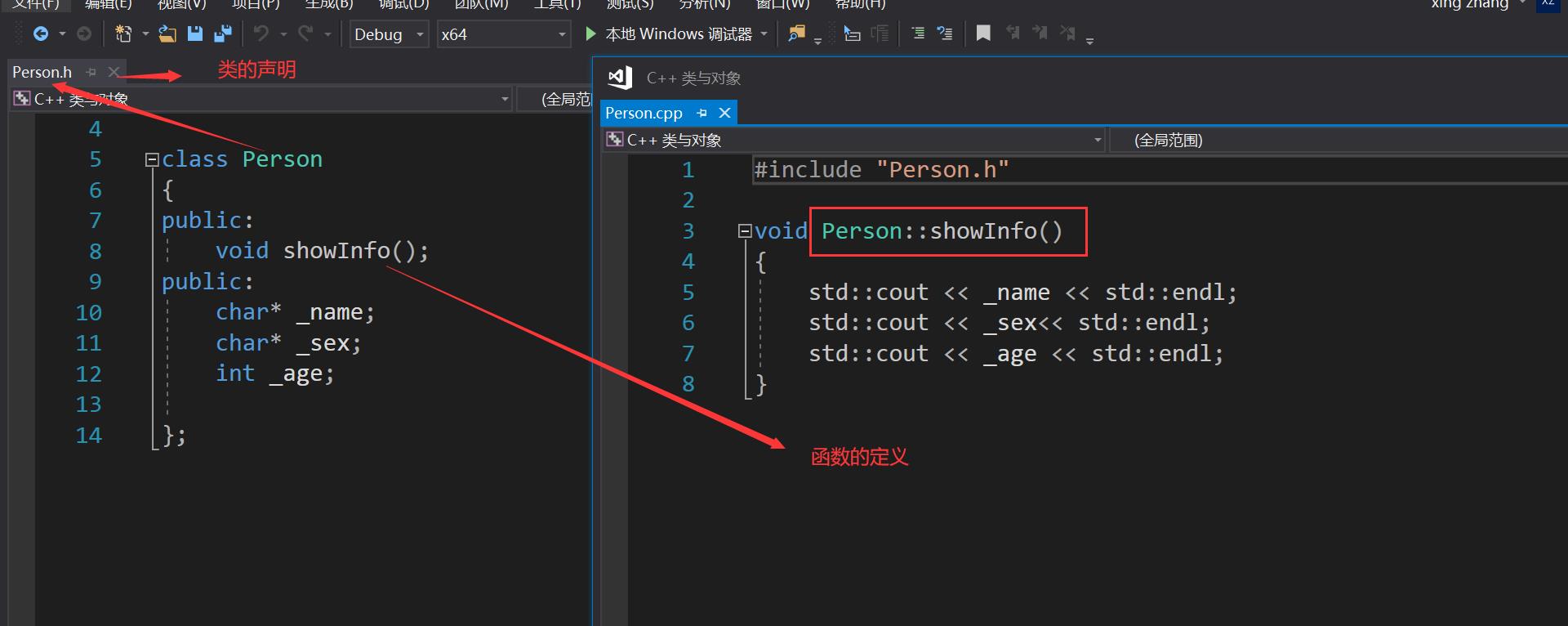Clear all bookmarks icon
Viewport: 1568px width, 626px height.
(1067, 34)
